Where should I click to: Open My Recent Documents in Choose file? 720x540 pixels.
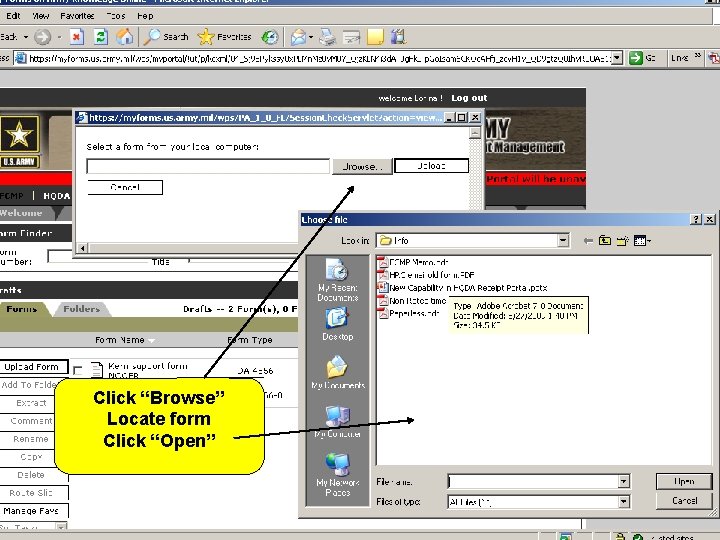click(338, 280)
